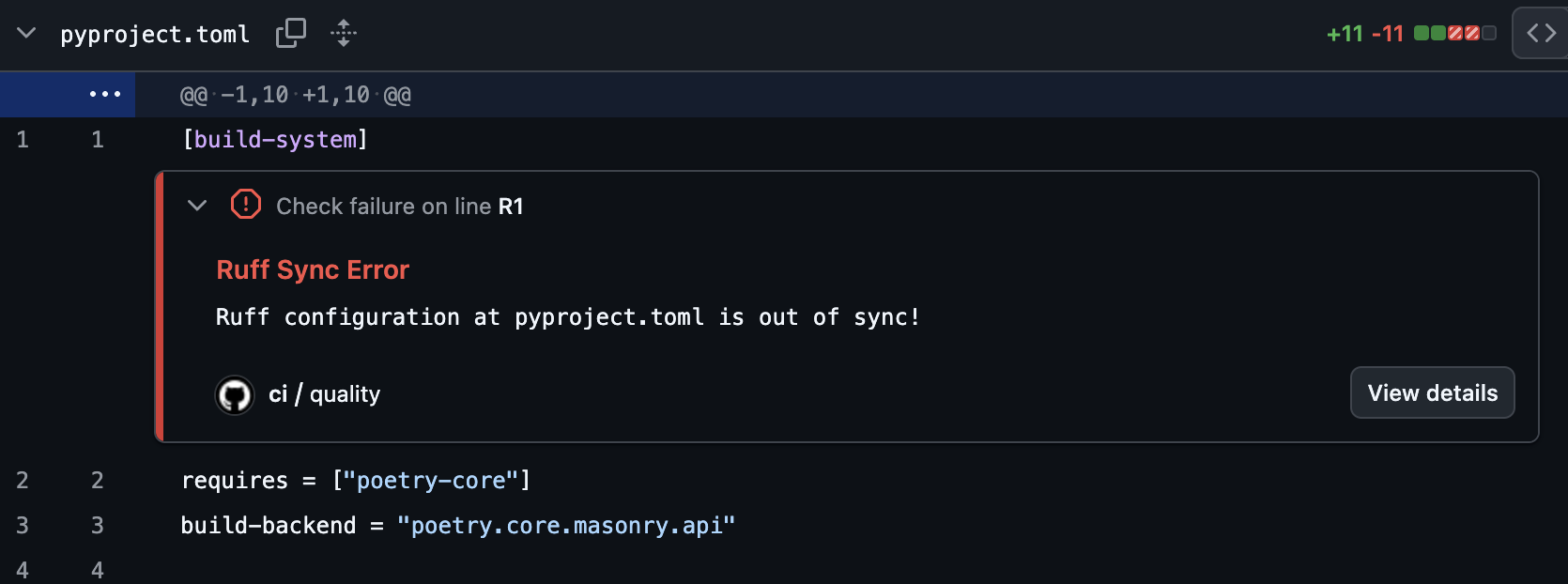Click the pyproject.toml filename header
1568x584 pixels.
[x=155, y=34]
